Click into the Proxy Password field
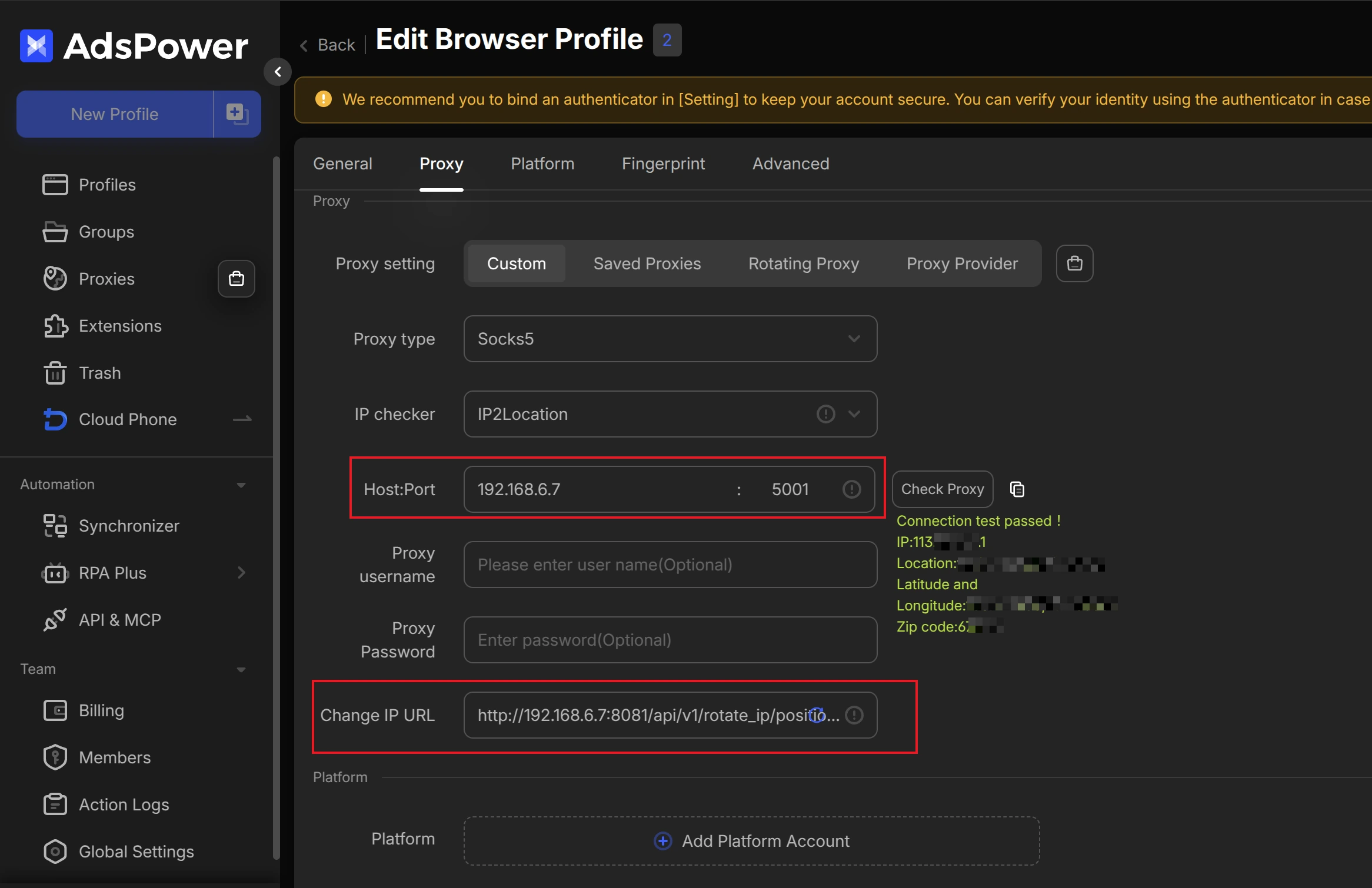Screen dimensions: 1372x888 point(670,640)
